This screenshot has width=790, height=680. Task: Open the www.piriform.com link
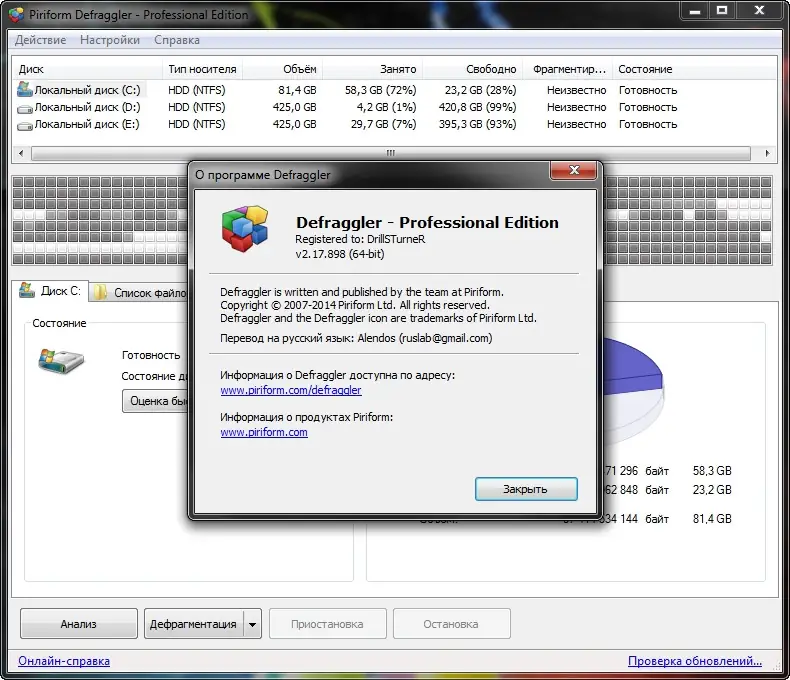click(x=264, y=432)
